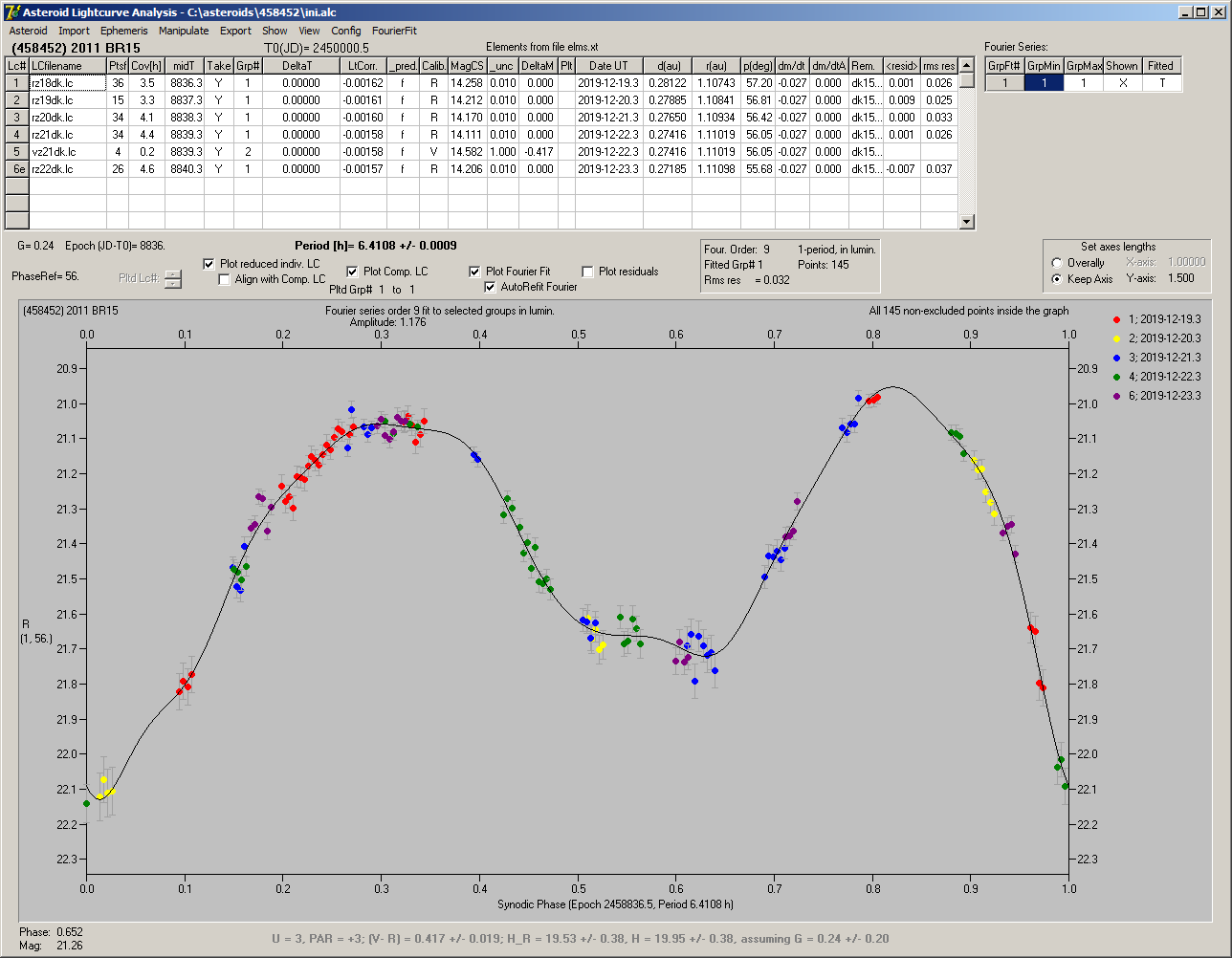Click the application icon in title bar
This screenshot has width=1232, height=958.
(11, 12)
